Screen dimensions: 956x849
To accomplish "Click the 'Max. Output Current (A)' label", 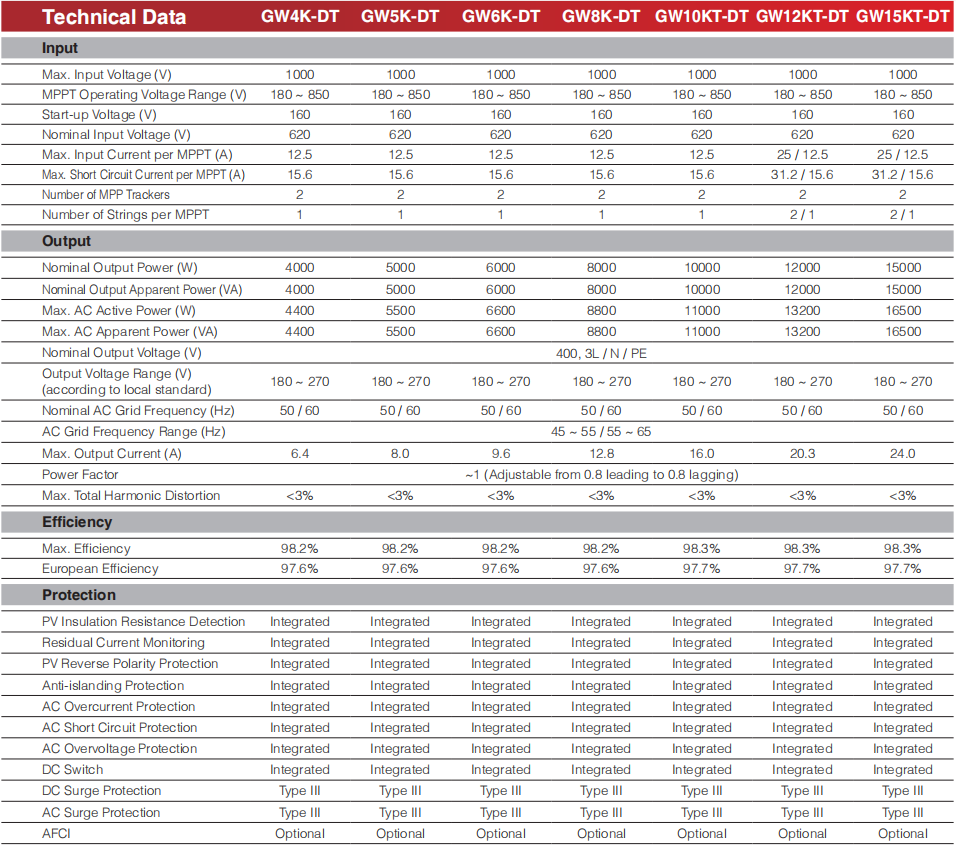I will point(112,454).
